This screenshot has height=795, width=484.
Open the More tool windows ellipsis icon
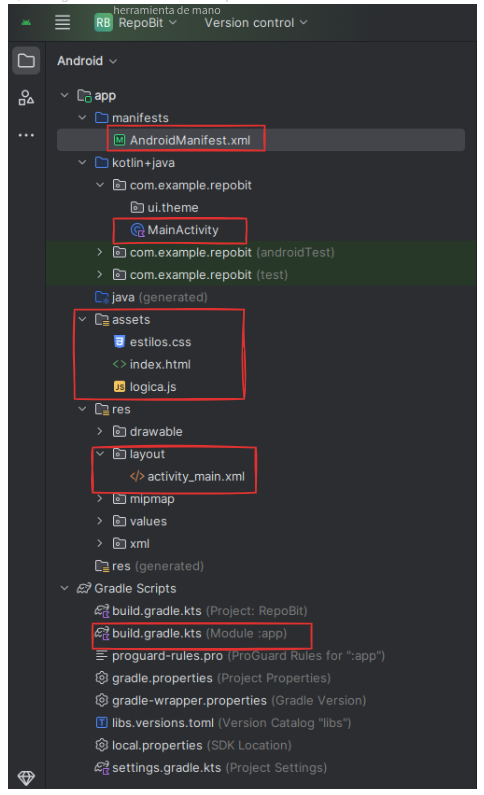[x=26, y=135]
